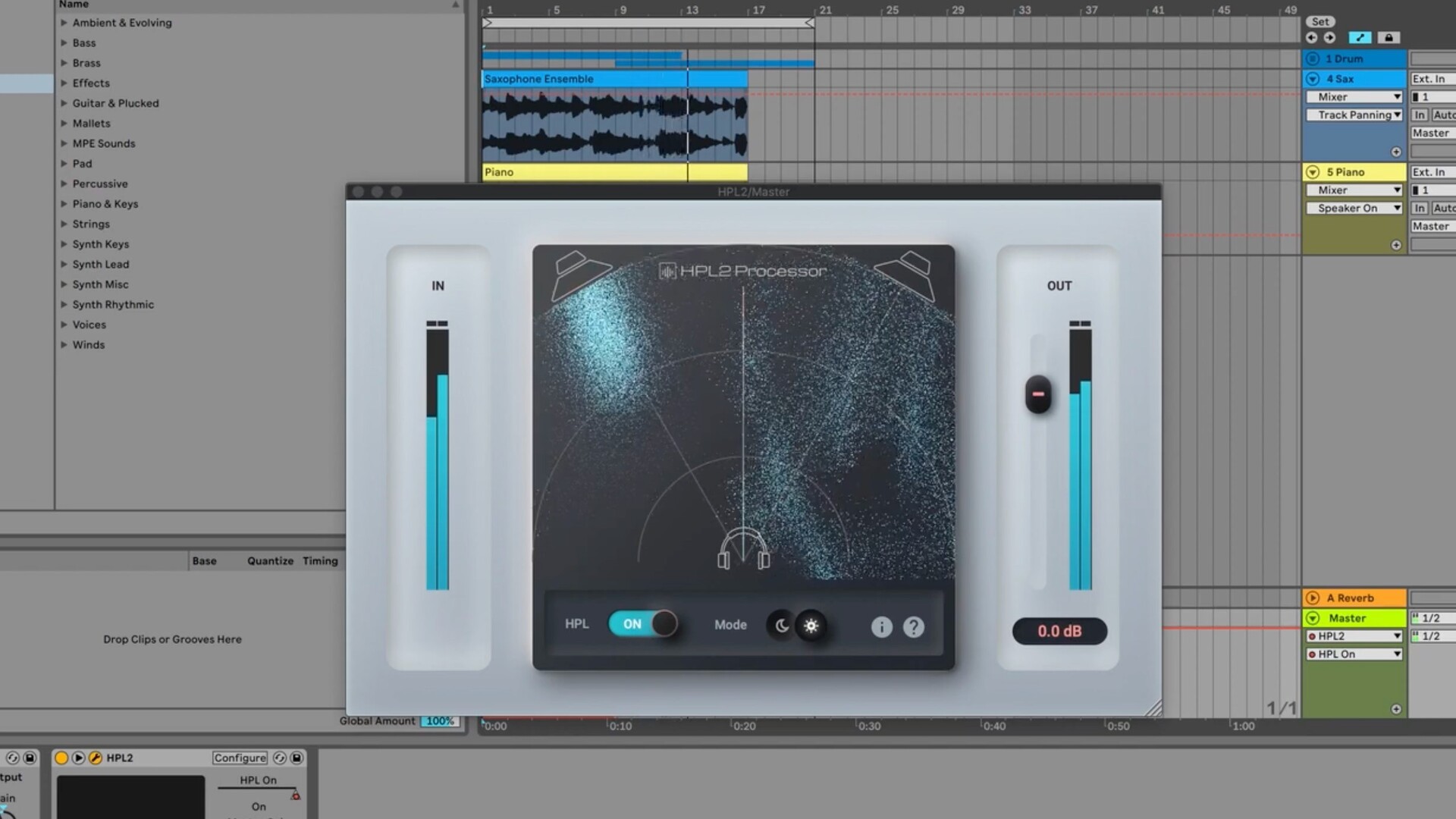Expand the Effects category
Screen dimensions: 1456x819
[64, 83]
